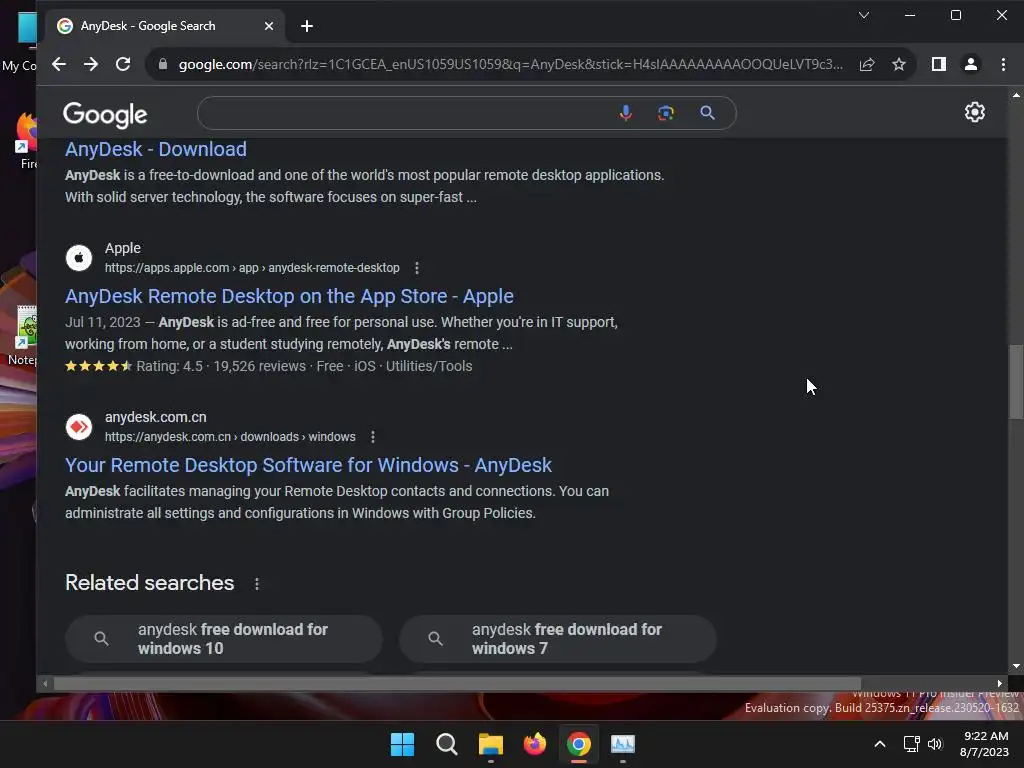View site info via the lock icon
1024x768 pixels.
(163, 64)
